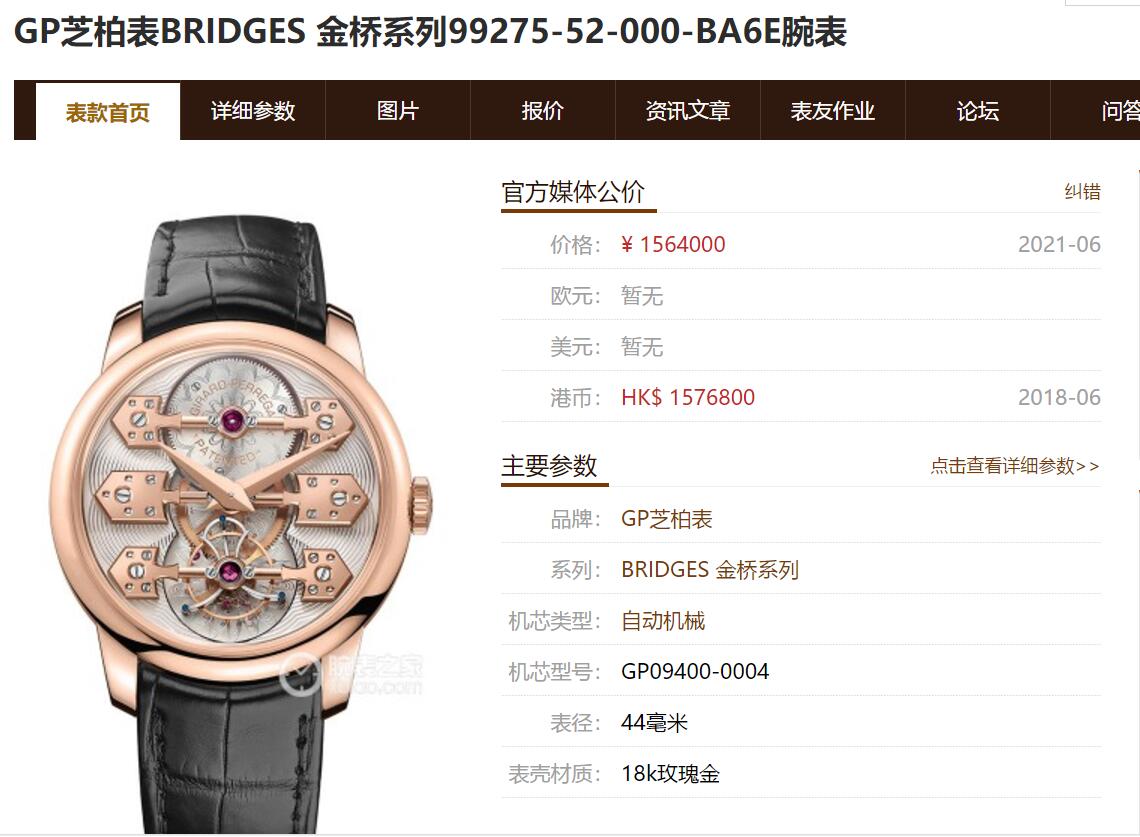Image resolution: width=1140 pixels, height=837 pixels.
Task: Click the 主要参数 section heading
Action: tap(549, 465)
